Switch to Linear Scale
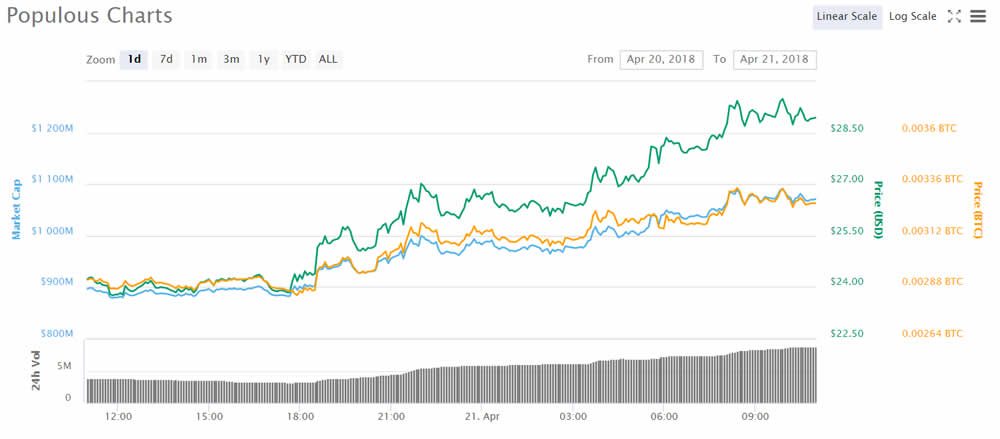 click(x=847, y=16)
